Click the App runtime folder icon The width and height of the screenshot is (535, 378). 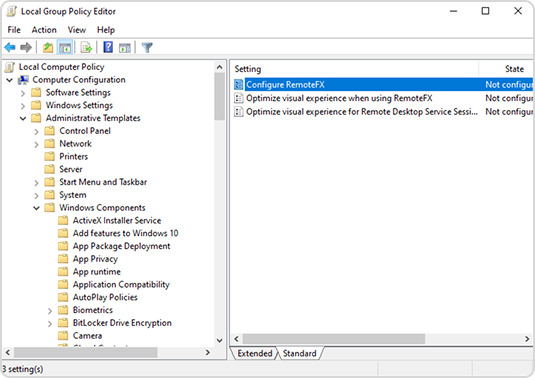pyautogui.click(x=63, y=272)
